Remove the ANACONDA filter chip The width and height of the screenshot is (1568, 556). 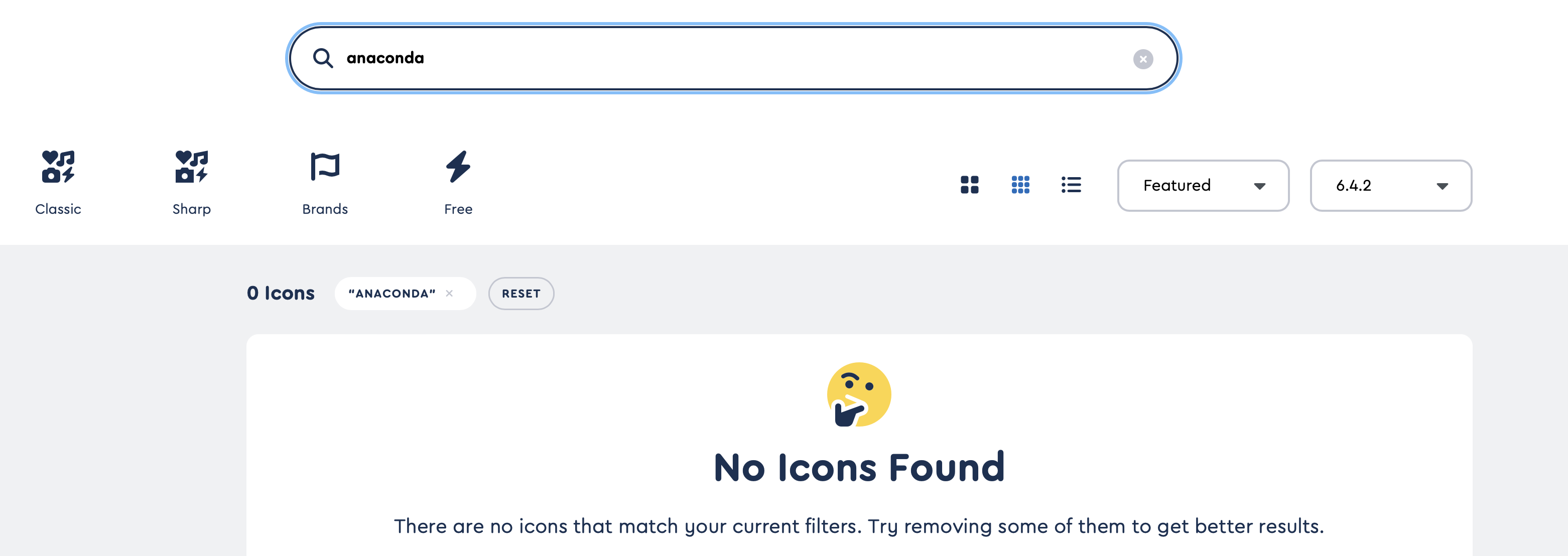[450, 293]
